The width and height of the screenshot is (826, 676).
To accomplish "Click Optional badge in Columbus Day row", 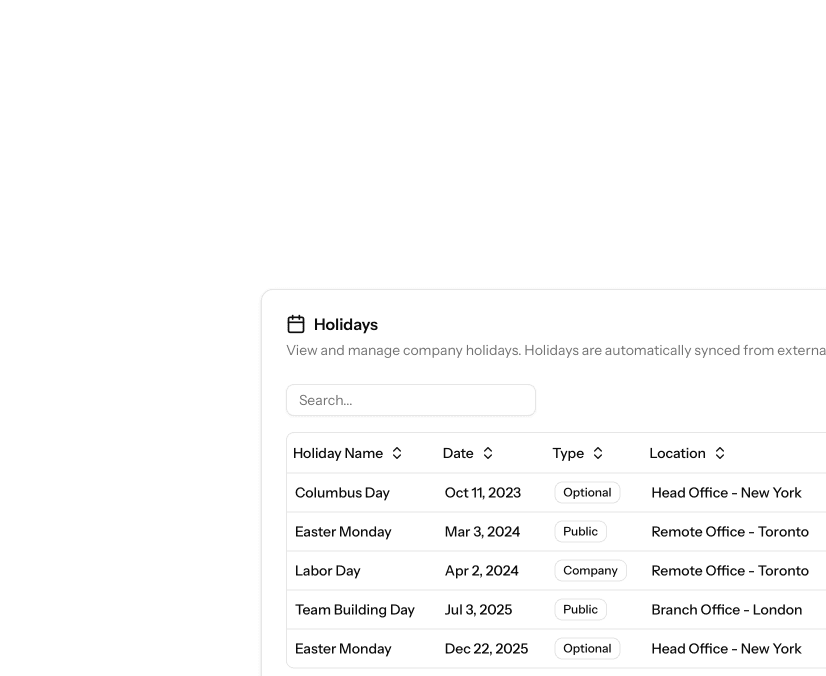I will coord(587,493).
